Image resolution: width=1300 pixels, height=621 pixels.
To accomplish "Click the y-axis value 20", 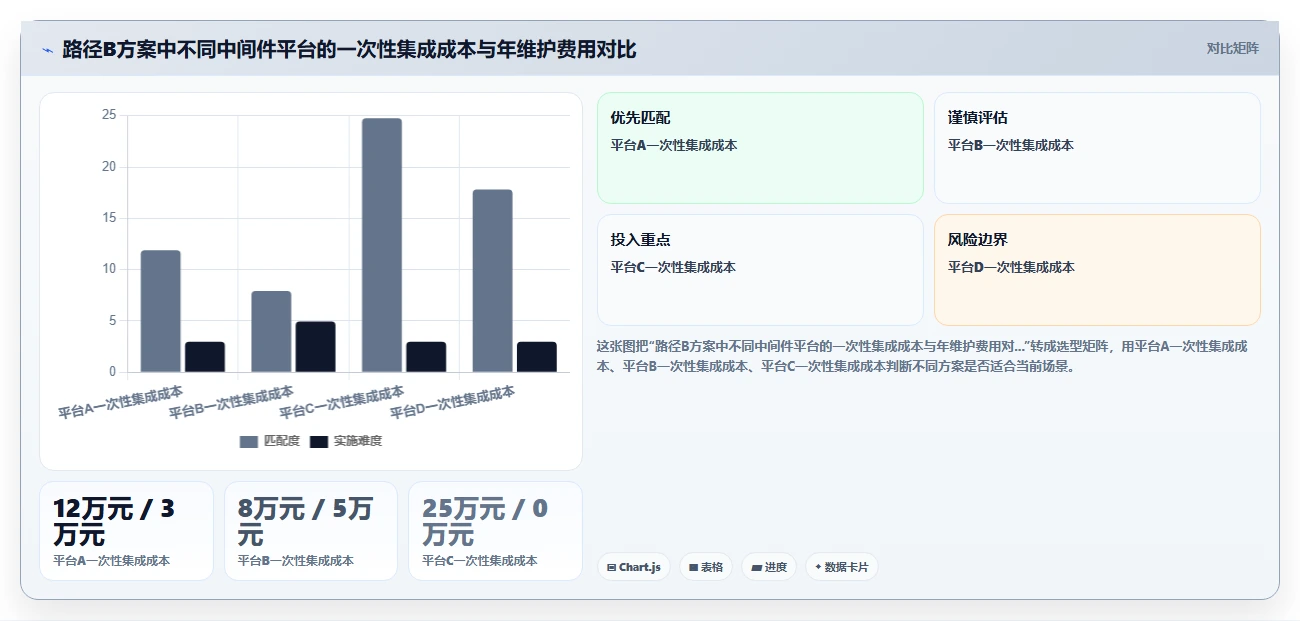I will tap(109, 166).
